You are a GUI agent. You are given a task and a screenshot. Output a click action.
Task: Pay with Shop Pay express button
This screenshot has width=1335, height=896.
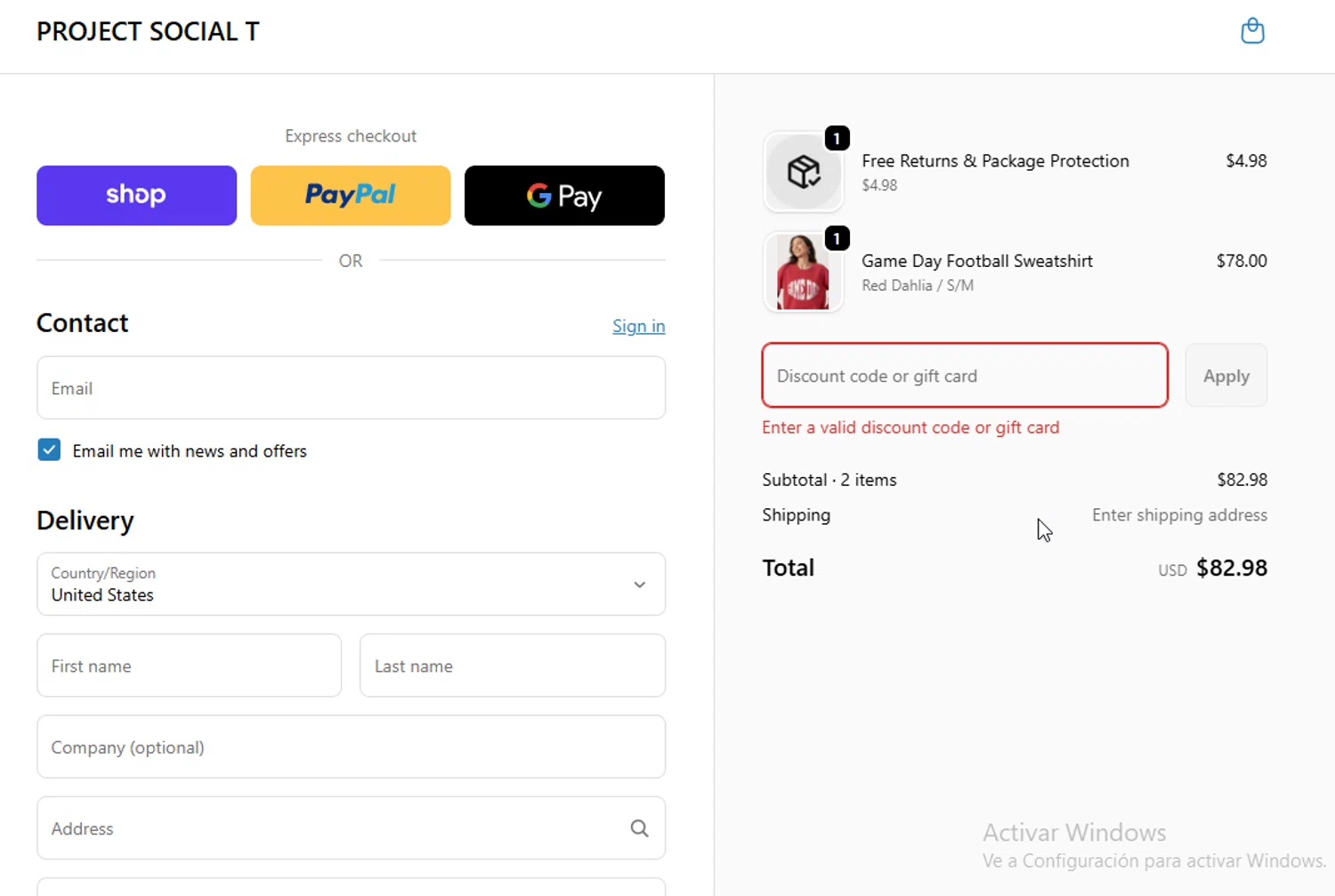[x=136, y=195]
